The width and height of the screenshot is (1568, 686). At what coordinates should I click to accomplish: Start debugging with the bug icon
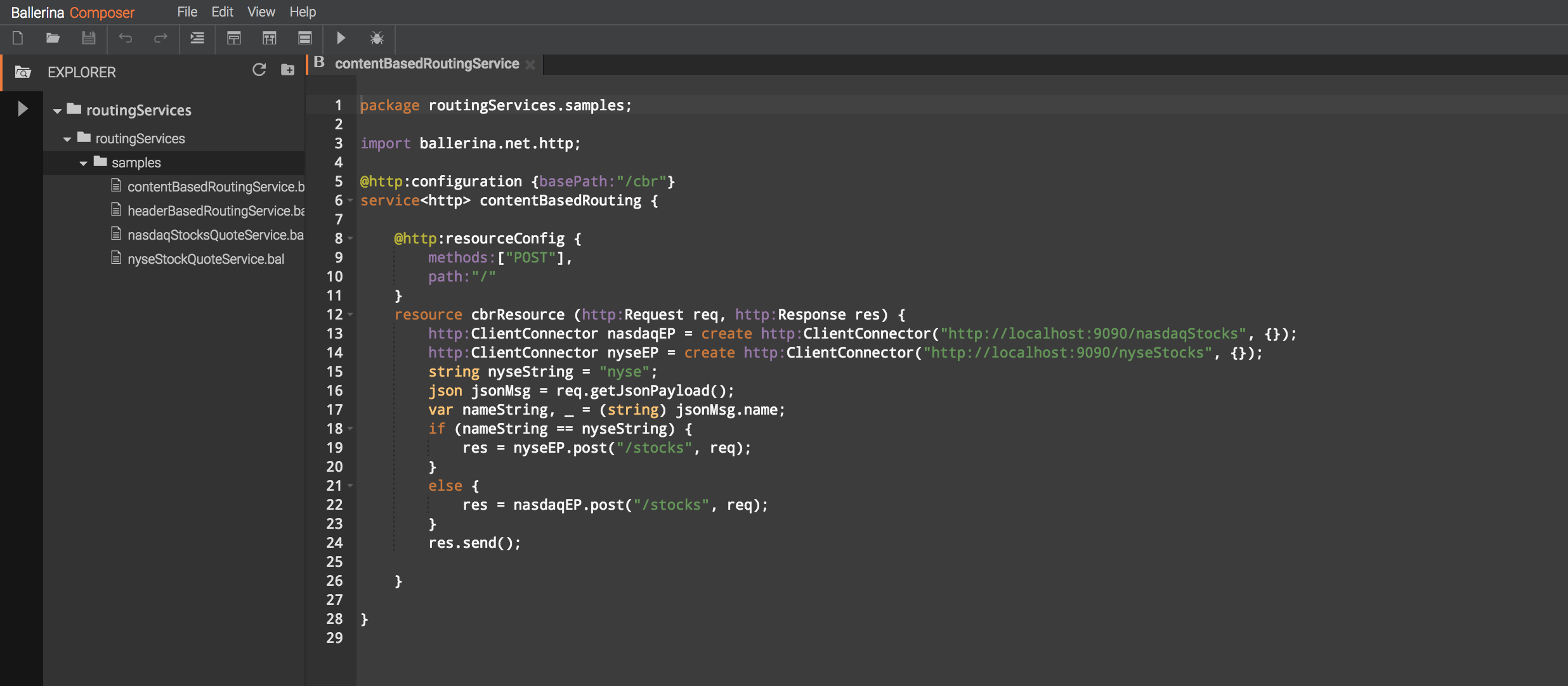point(377,39)
